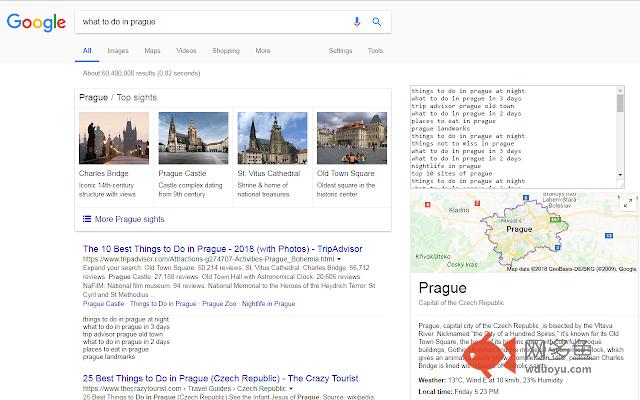Open search Tools

375,51
